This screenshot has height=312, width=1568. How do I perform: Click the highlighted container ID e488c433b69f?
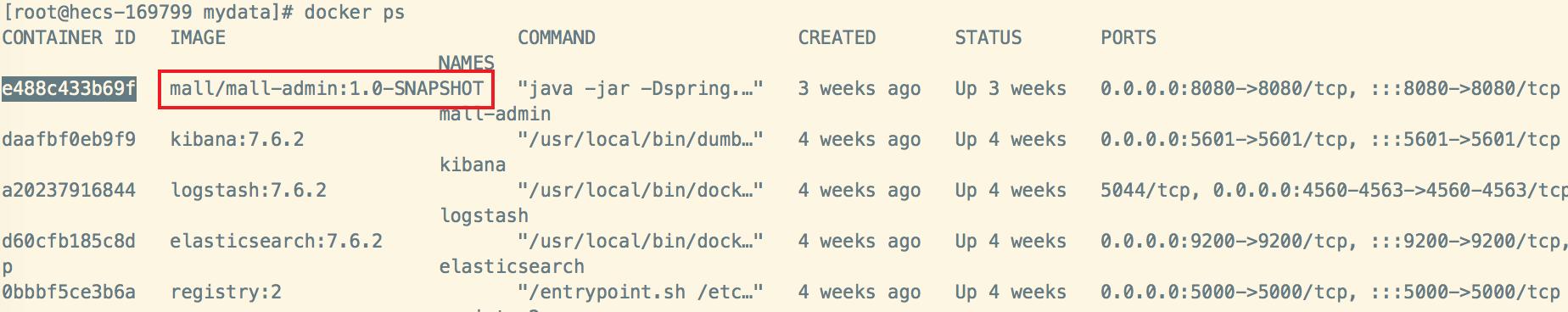pos(68,89)
